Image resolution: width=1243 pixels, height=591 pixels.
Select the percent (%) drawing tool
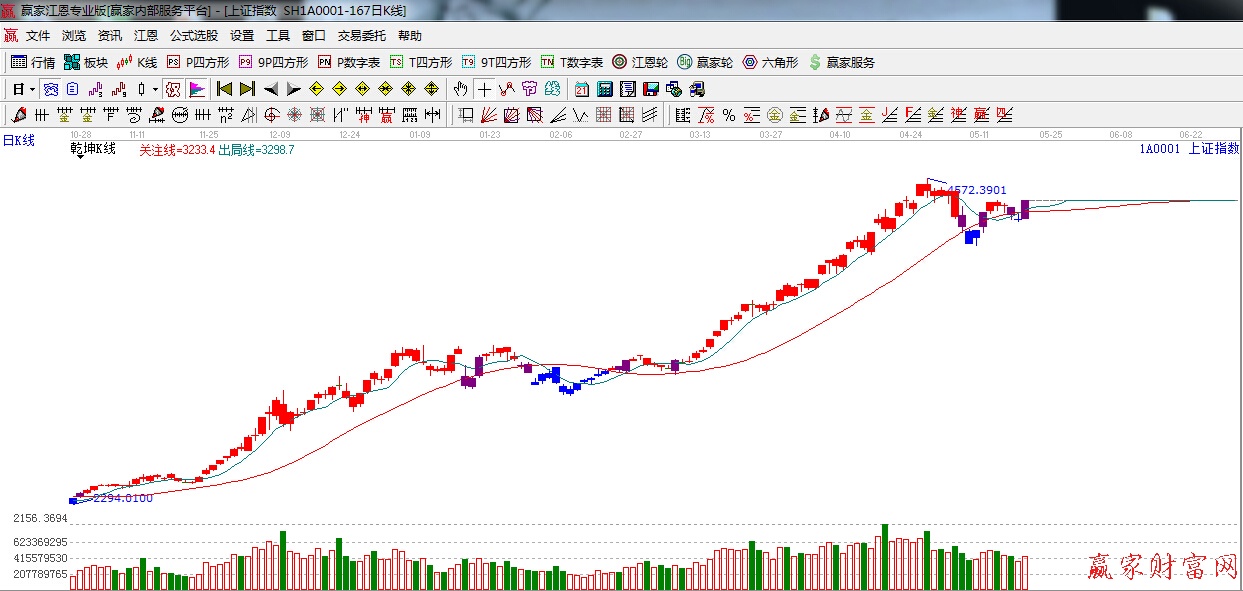729,115
